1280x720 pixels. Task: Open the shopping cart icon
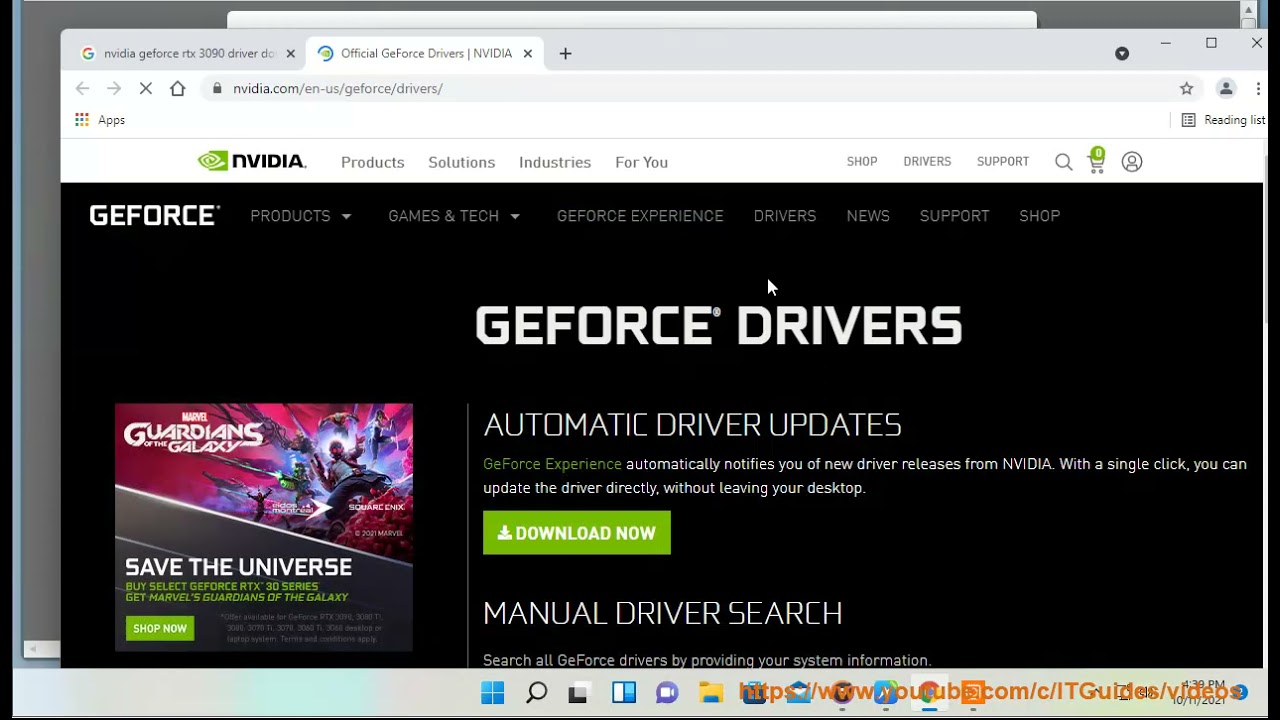(1096, 161)
